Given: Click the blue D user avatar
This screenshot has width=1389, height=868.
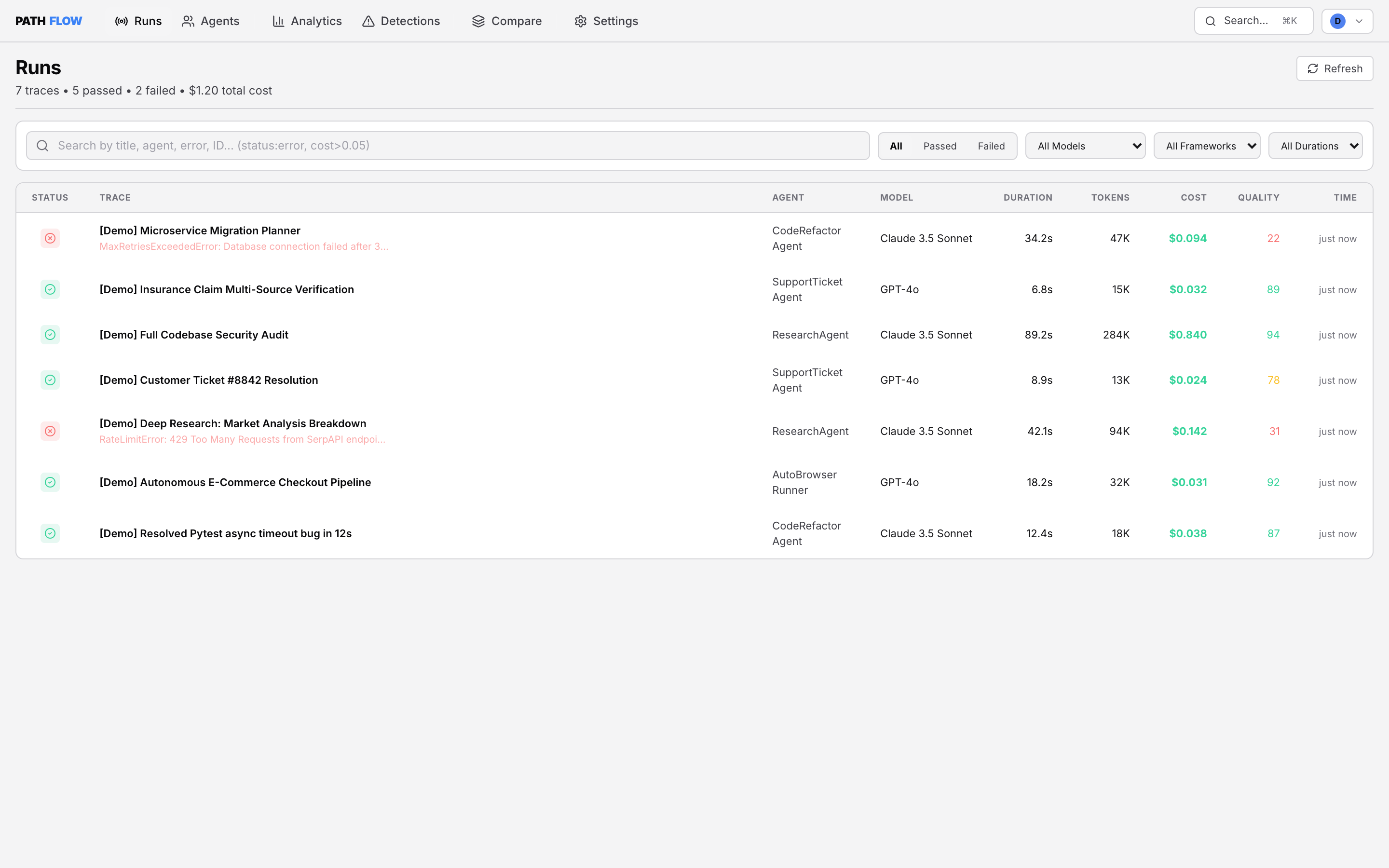Looking at the screenshot, I should point(1338,21).
